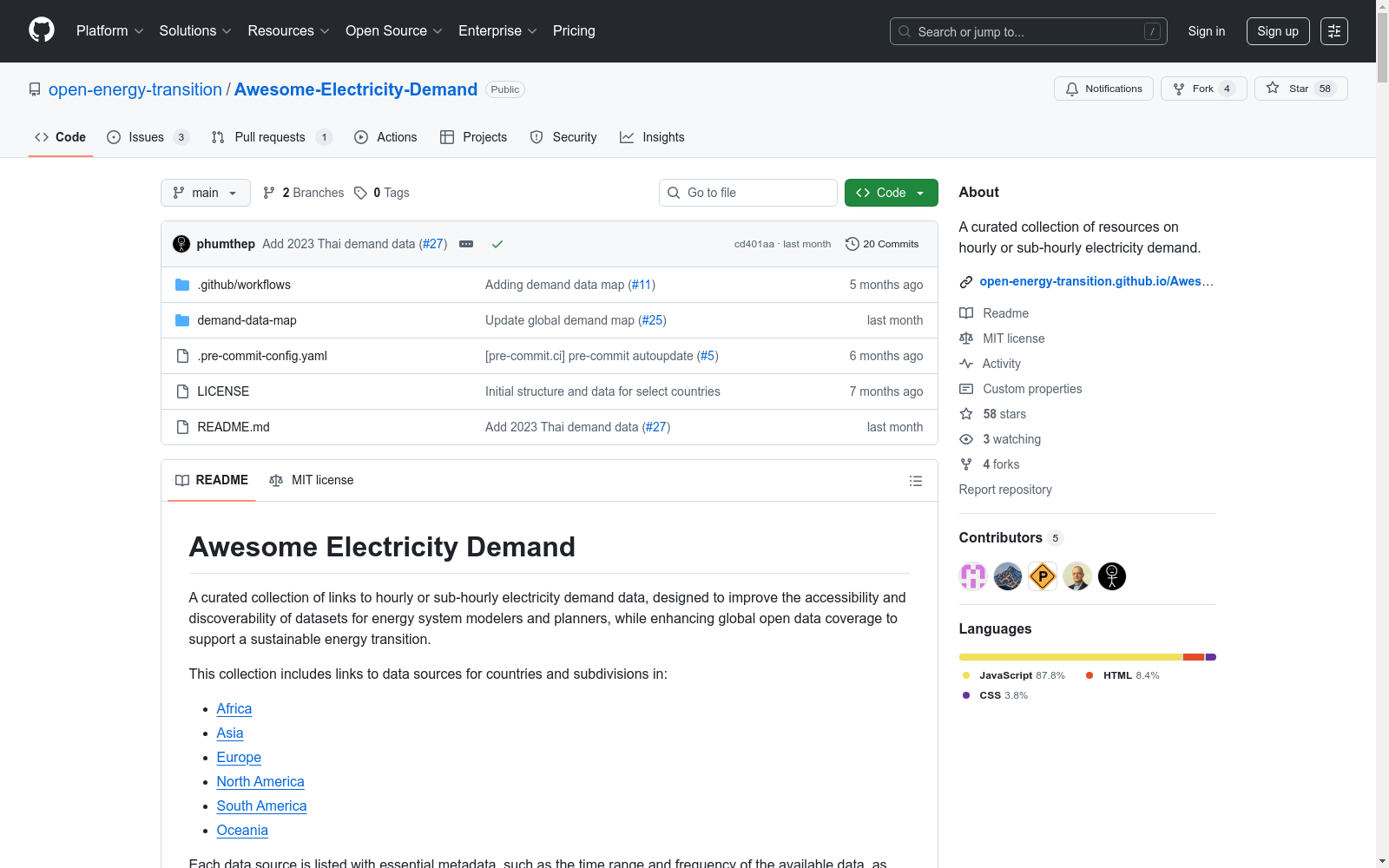The image size is (1389, 868).
Task: Click the Star icon button
Action: click(1300, 89)
